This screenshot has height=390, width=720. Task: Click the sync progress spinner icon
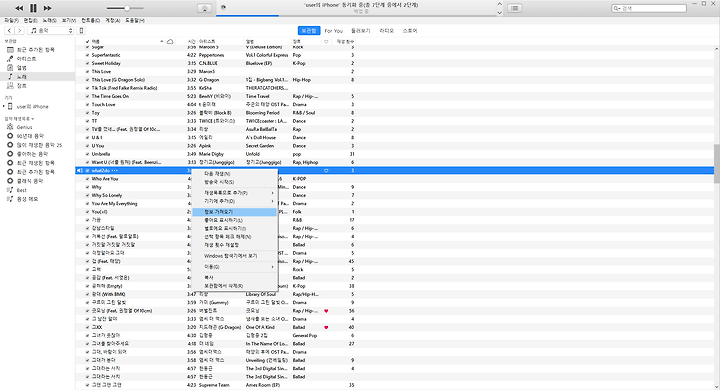coord(223,7)
